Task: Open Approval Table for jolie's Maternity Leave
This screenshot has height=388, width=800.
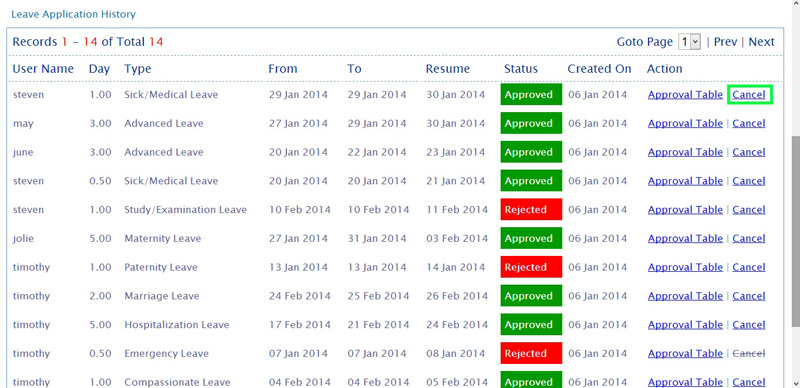Action: 685,238
